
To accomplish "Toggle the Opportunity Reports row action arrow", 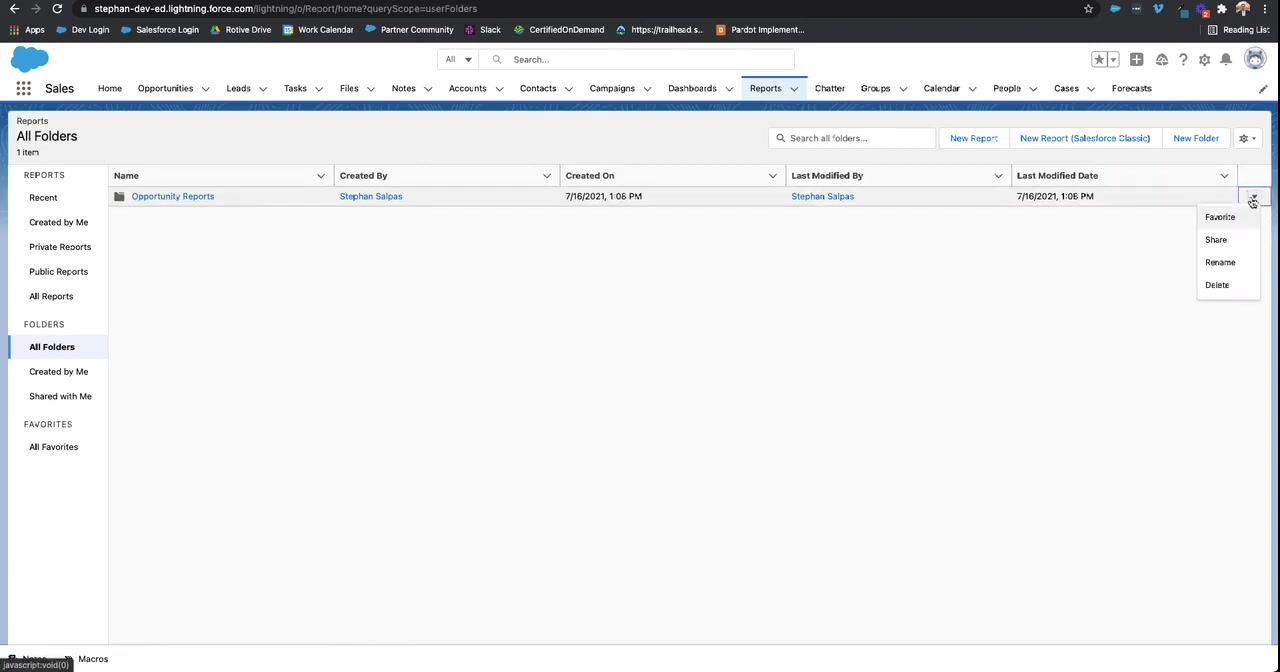I will (1254, 197).
